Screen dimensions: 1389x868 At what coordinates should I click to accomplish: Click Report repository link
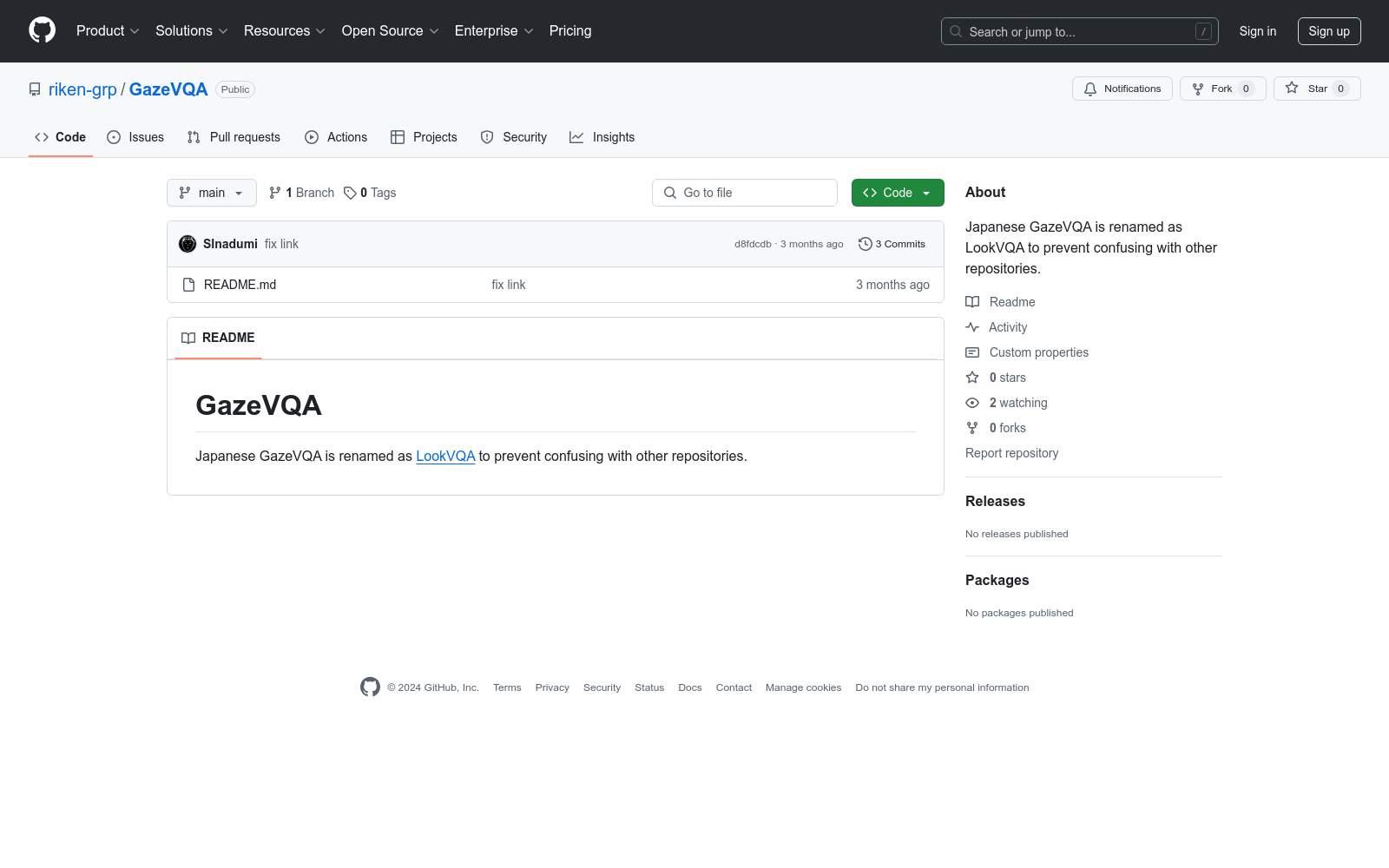[x=1011, y=453]
